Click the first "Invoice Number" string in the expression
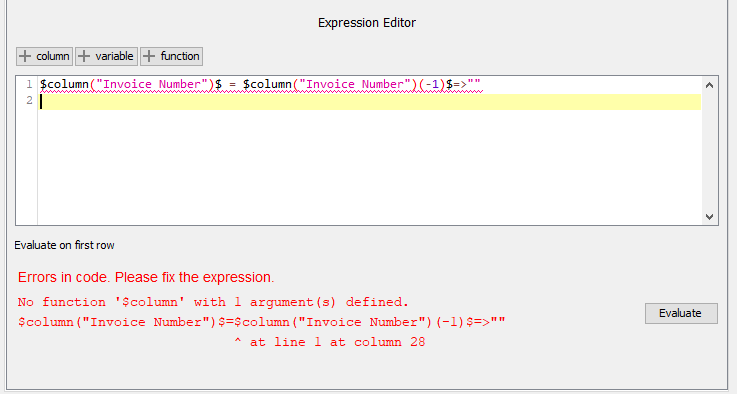The image size is (737, 394). [x=152, y=85]
